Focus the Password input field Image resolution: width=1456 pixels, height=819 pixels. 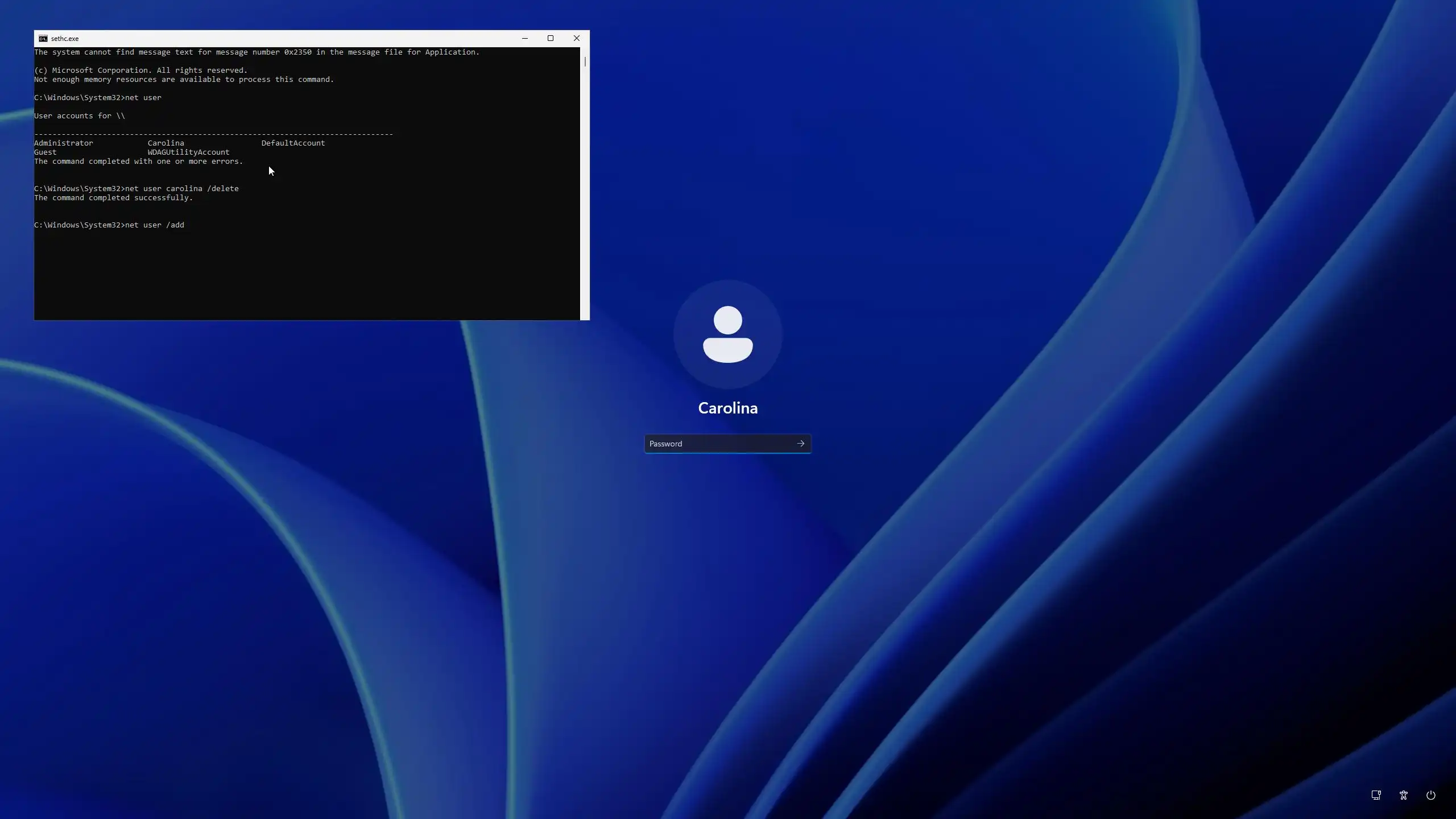718,444
